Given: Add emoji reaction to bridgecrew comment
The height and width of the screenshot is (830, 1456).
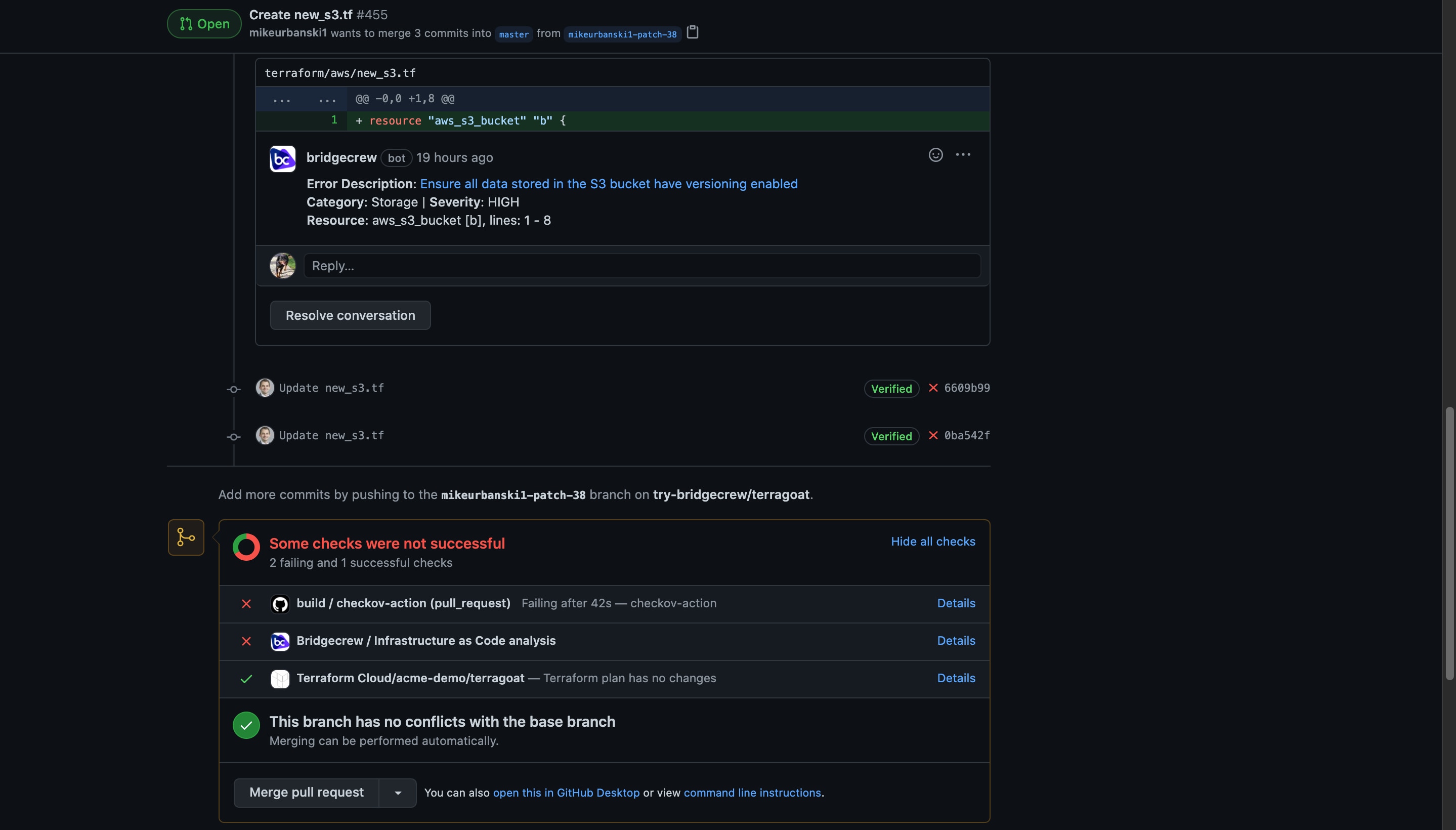Looking at the screenshot, I should [x=935, y=155].
